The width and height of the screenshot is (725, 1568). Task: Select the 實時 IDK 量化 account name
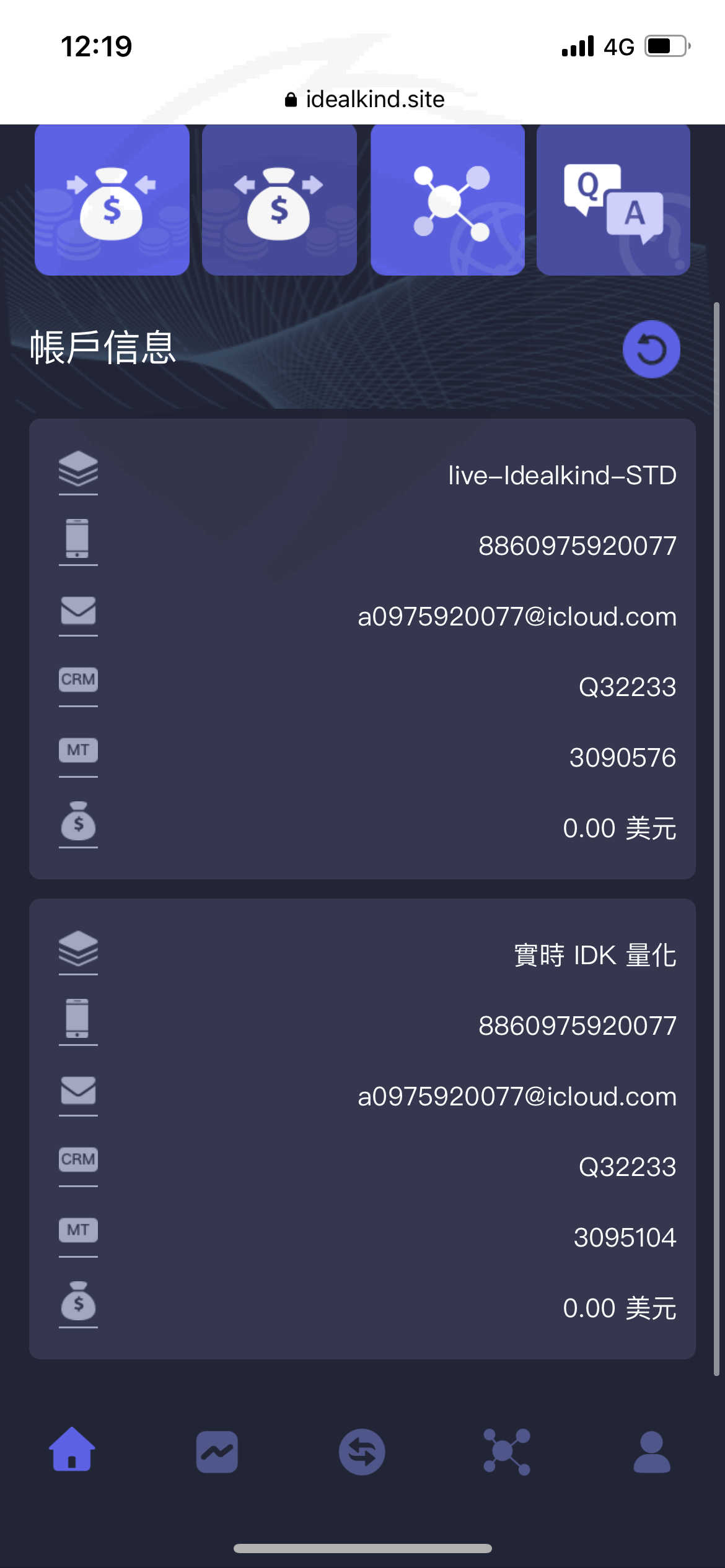[x=595, y=956]
